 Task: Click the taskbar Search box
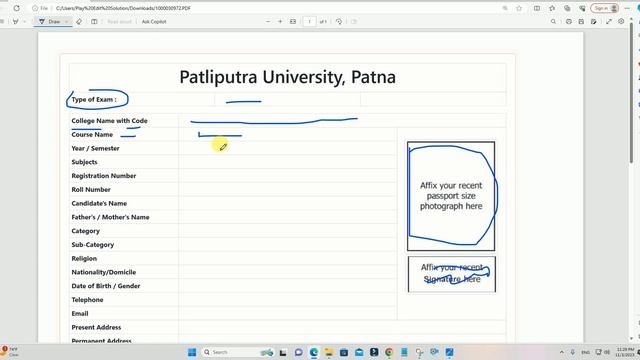point(238,352)
